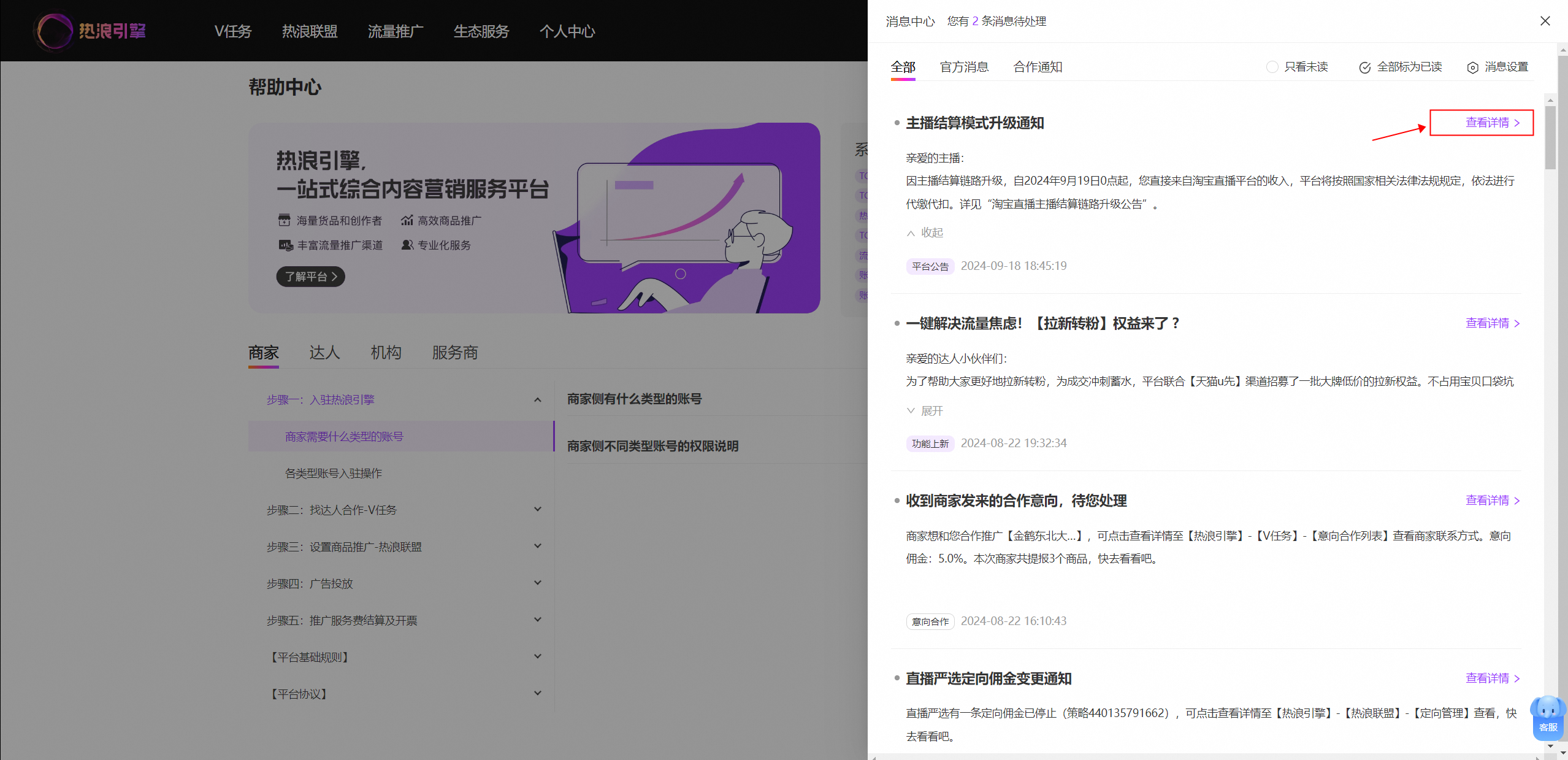The width and height of the screenshot is (1568, 760).
Task: Click the 专业化服务 person icon
Action: (407, 245)
